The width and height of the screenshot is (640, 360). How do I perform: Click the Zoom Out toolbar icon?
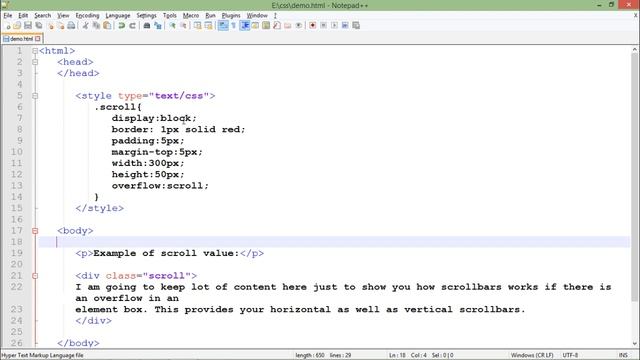(x=184, y=25)
